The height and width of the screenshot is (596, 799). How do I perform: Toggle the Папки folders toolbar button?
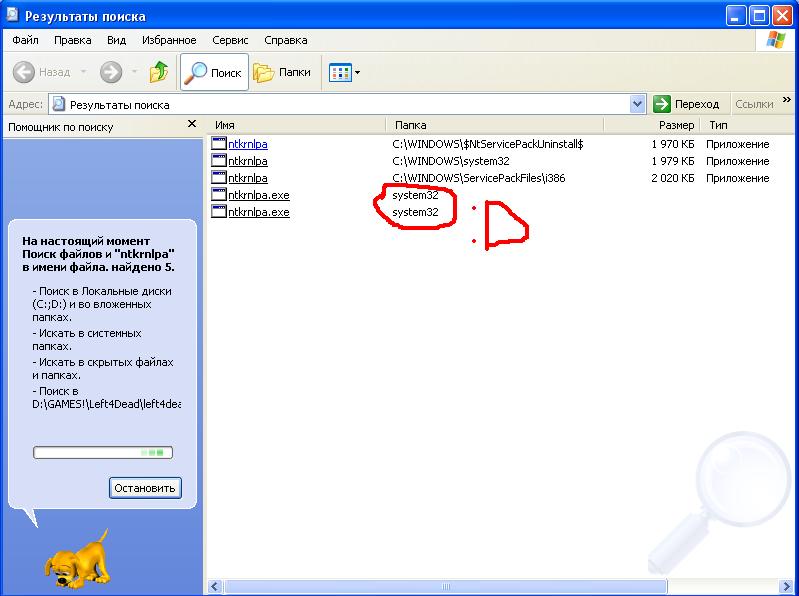pos(283,72)
